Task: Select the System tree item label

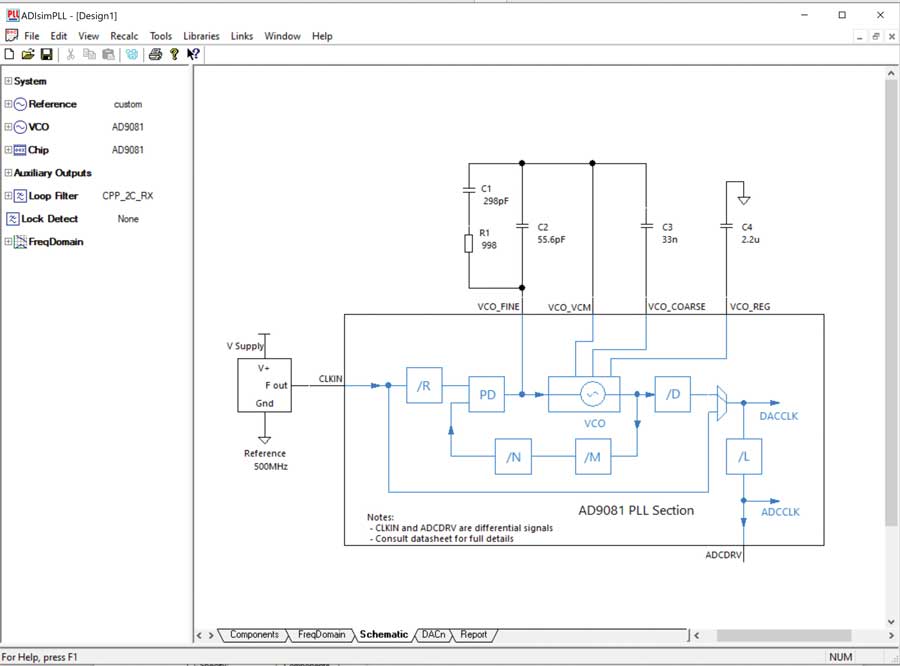Action: [30, 81]
